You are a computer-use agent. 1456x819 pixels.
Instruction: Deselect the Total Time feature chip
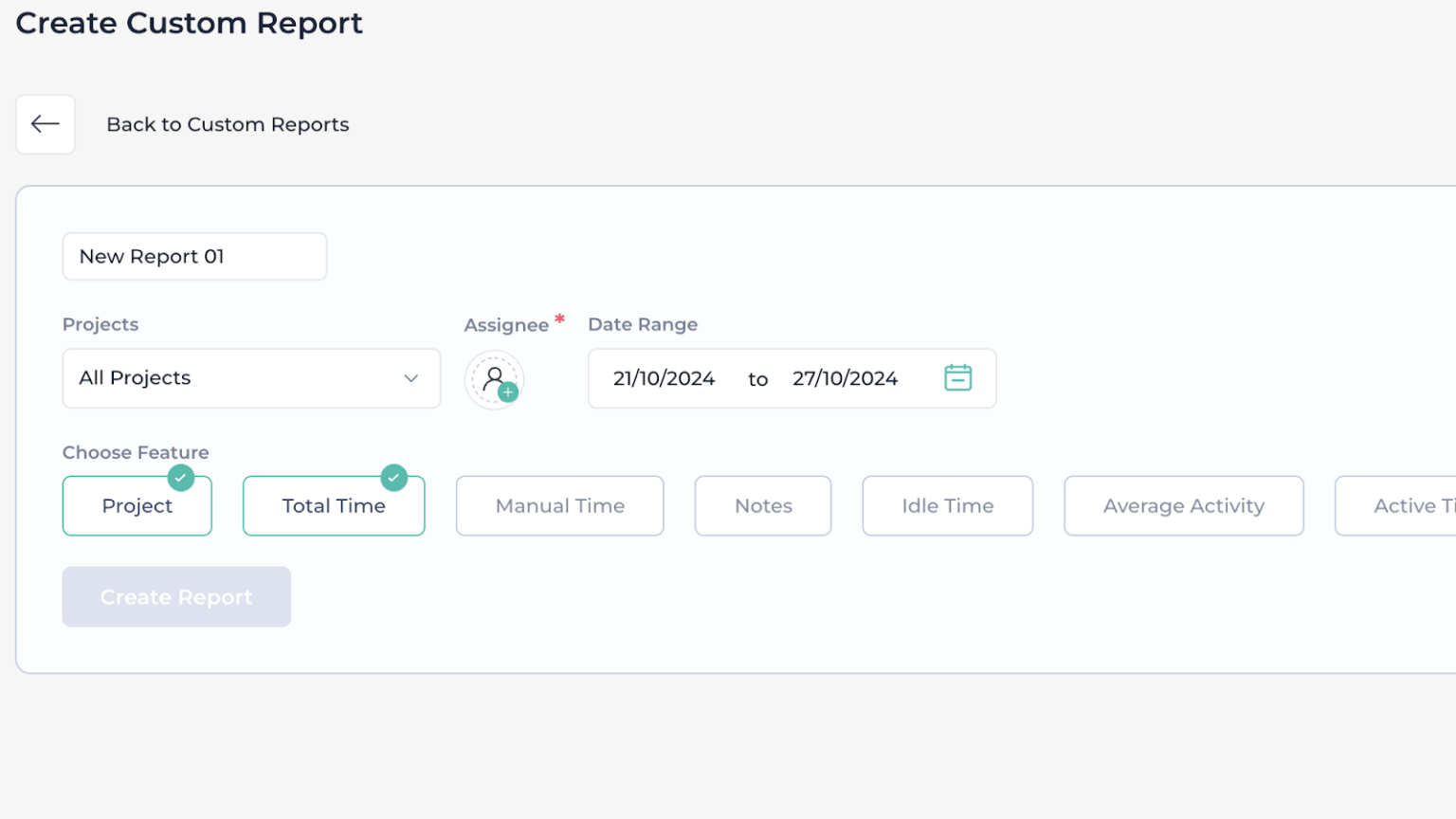334,505
